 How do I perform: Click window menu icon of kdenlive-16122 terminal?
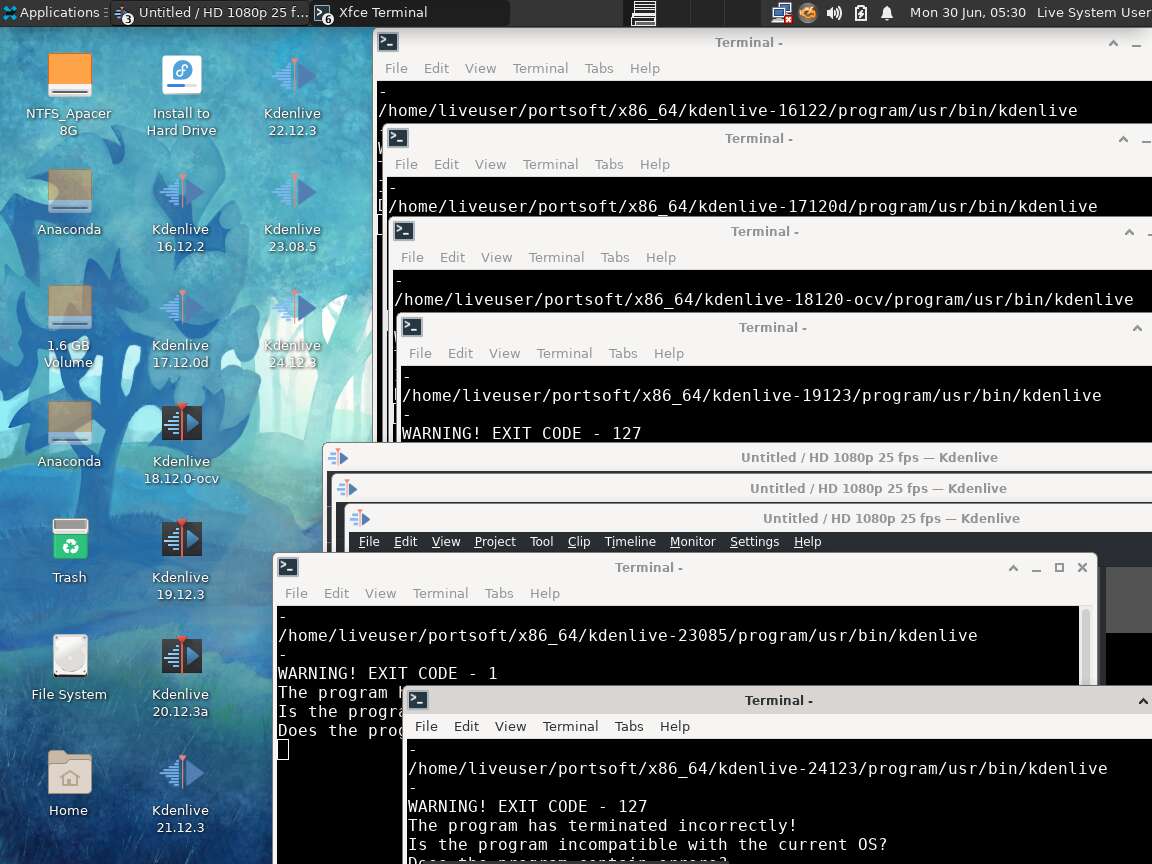click(x=388, y=43)
